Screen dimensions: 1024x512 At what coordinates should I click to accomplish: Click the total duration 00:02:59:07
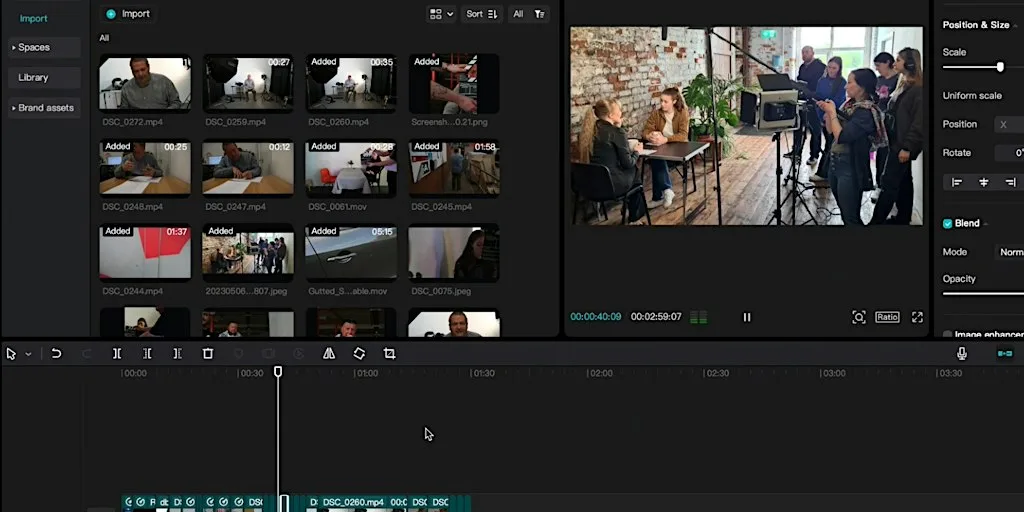click(x=656, y=317)
